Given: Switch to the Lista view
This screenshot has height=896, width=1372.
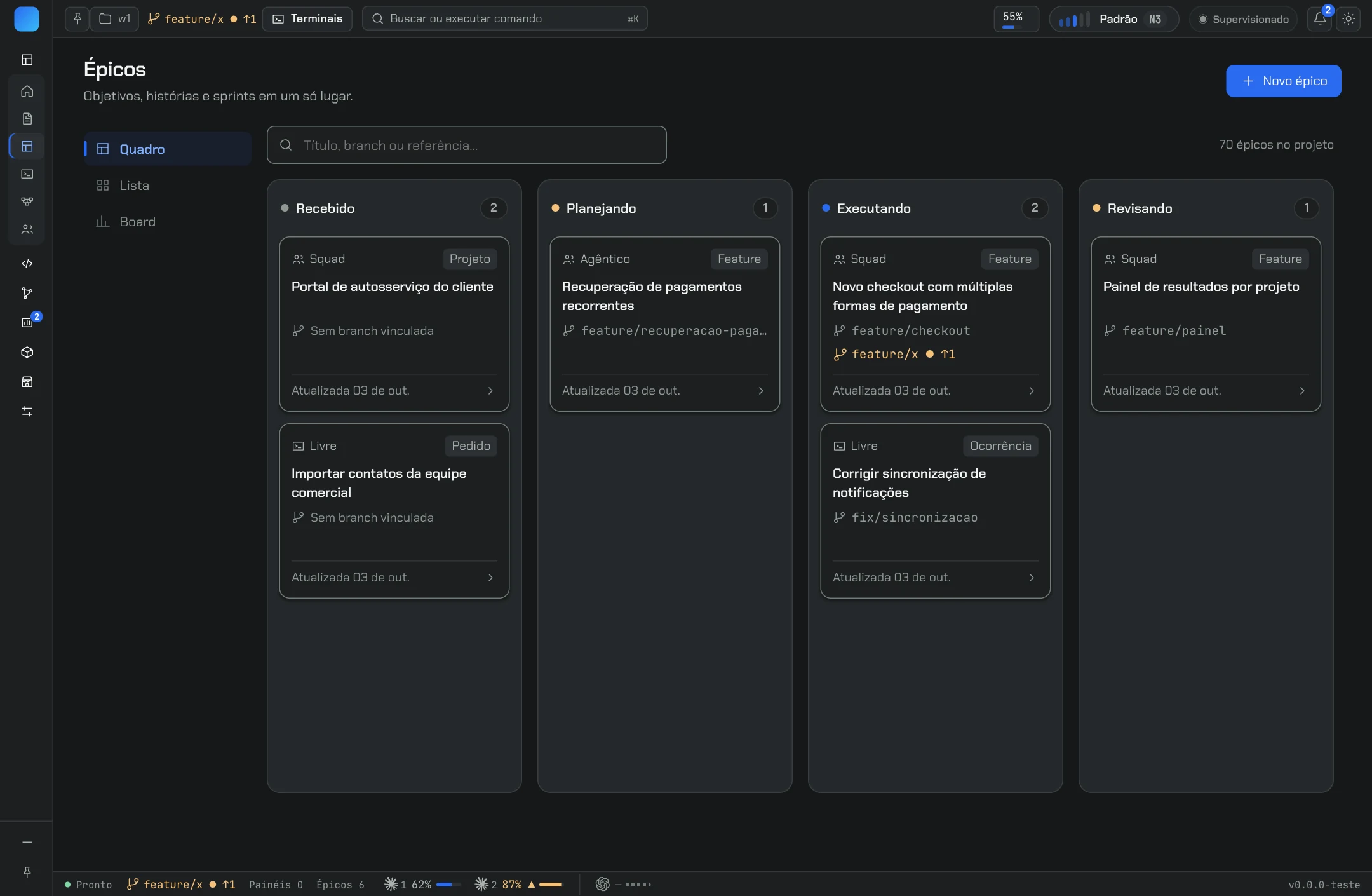Looking at the screenshot, I should [x=168, y=186].
